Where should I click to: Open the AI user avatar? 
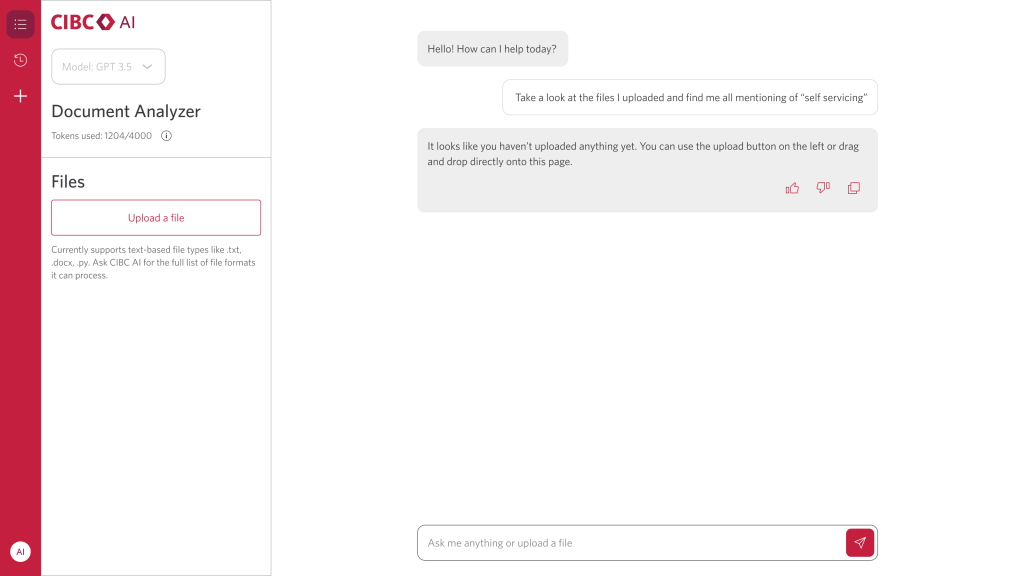(x=20, y=552)
